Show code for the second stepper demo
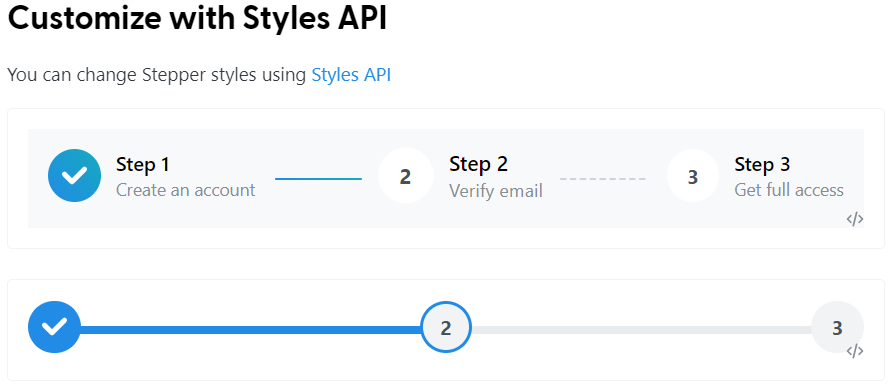This screenshot has height=387, width=892. (x=854, y=351)
